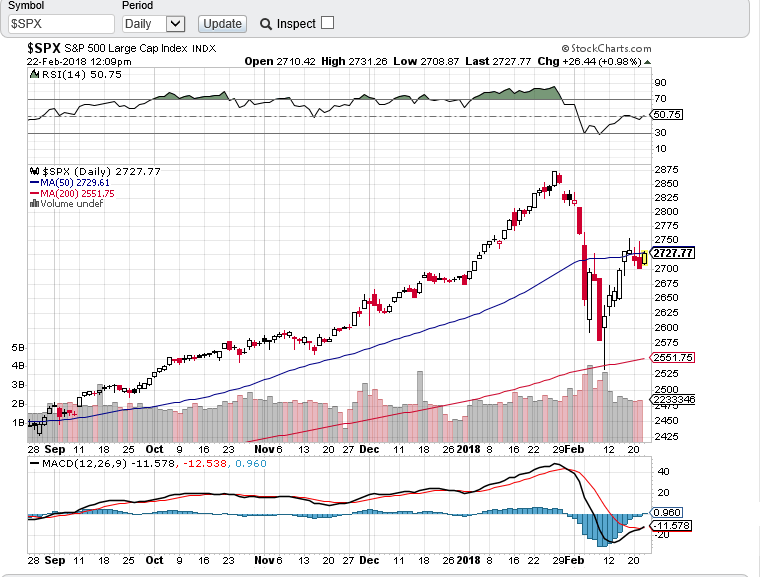Screen dimensions: 760x577
Task: Click the 0.960 MACD histogram value tag
Action: point(666,513)
